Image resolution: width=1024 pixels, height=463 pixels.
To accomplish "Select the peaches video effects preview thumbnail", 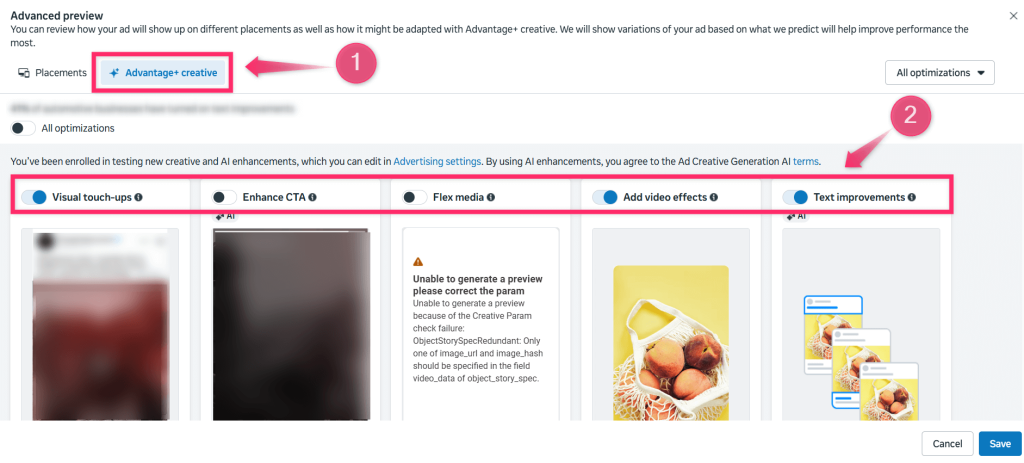I will click(x=671, y=342).
